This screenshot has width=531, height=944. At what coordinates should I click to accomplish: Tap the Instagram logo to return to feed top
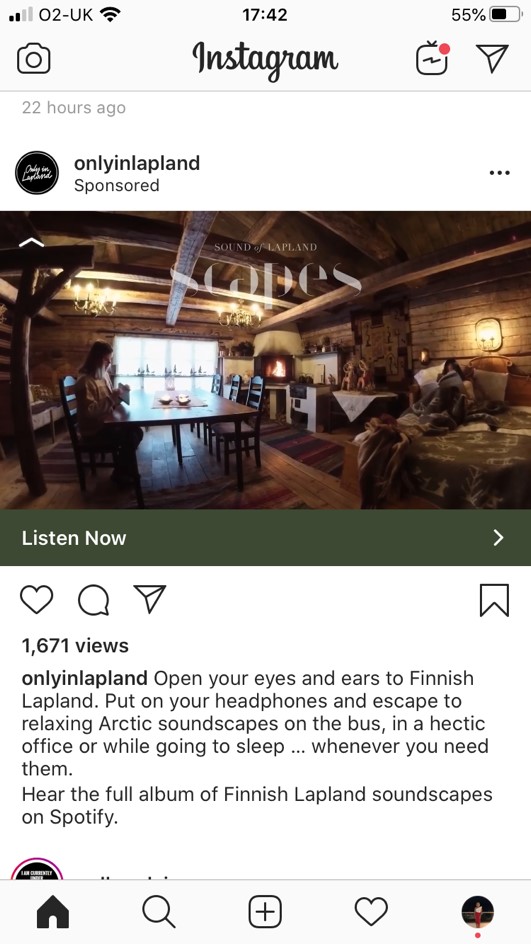coord(265,60)
